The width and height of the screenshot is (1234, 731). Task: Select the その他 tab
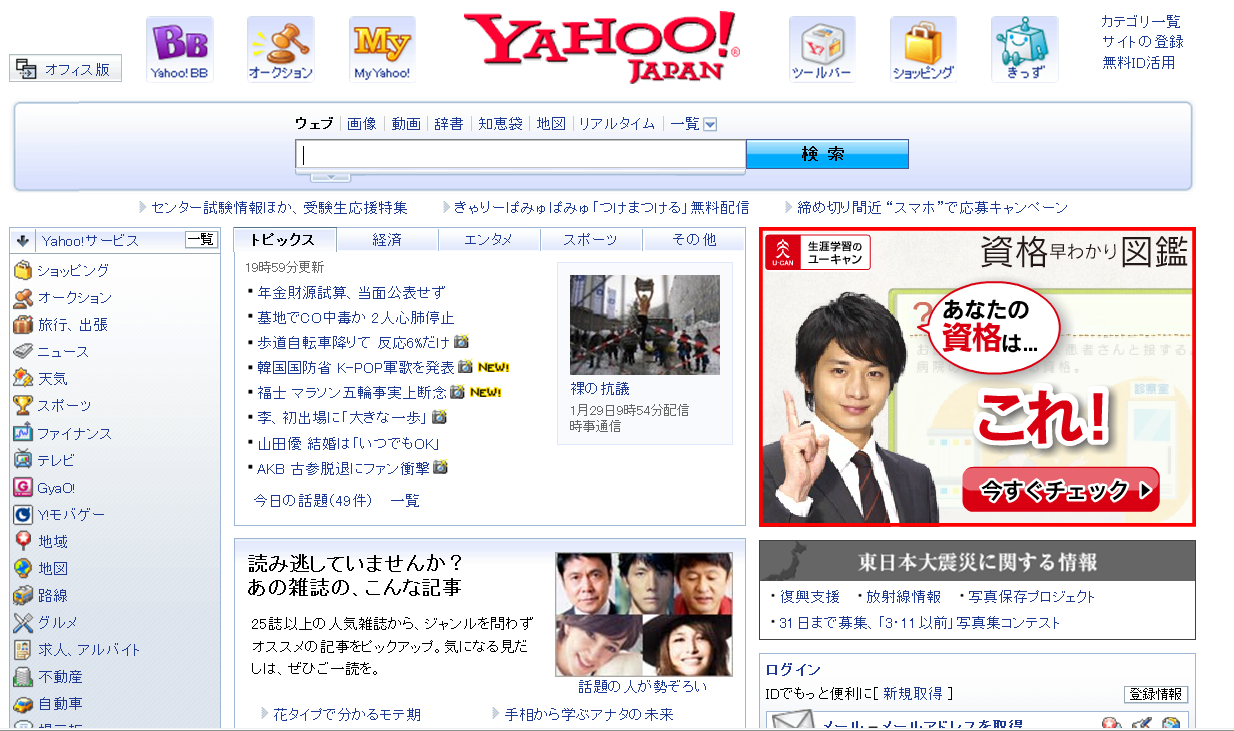click(x=694, y=240)
